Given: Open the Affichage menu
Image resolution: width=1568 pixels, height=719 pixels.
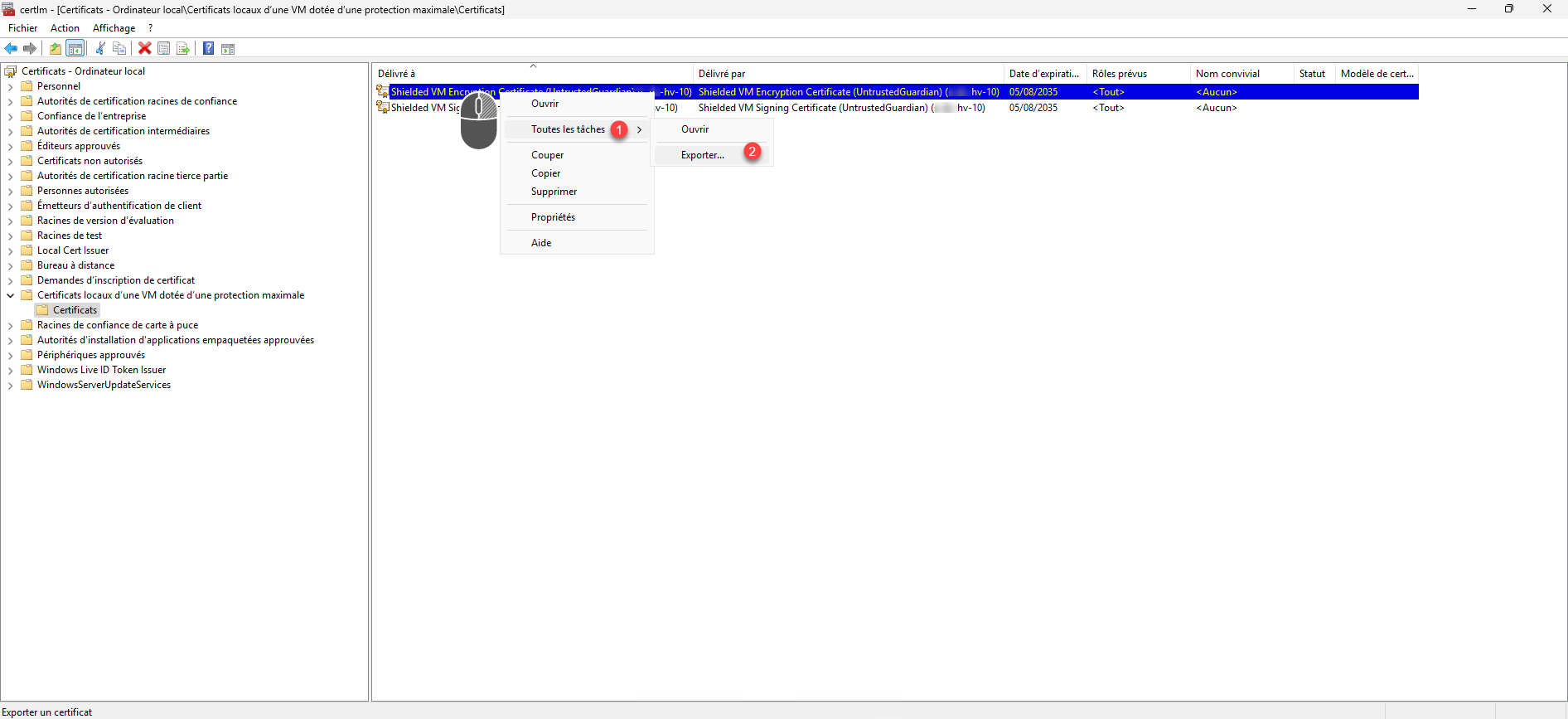Looking at the screenshot, I should 114,28.
